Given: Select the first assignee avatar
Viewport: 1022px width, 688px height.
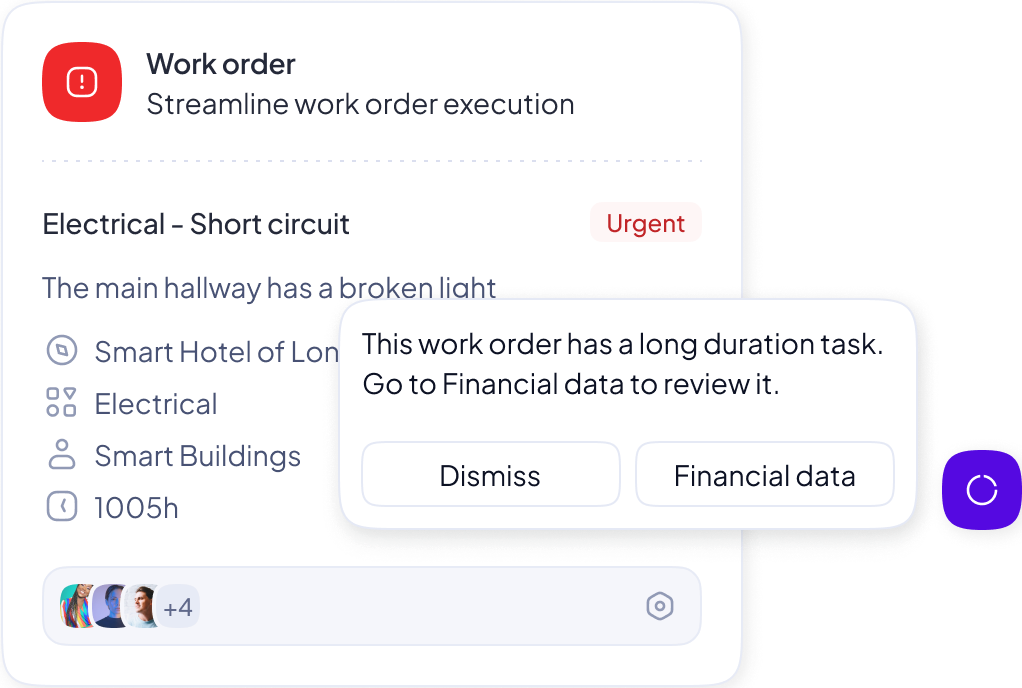Looking at the screenshot, I should click(77, 606).
